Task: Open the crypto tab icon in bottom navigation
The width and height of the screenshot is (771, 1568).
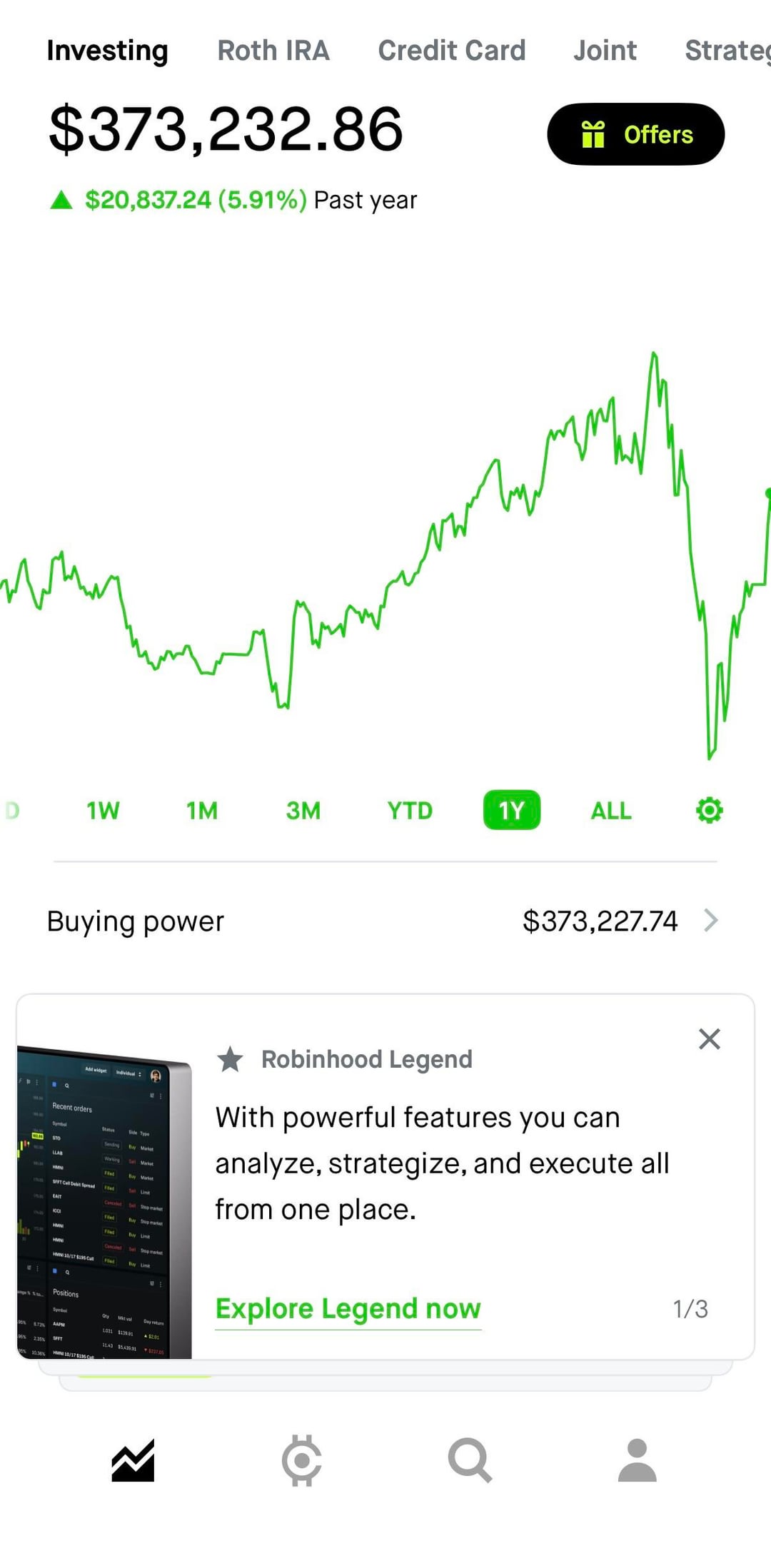Action: coord(301,1460)
